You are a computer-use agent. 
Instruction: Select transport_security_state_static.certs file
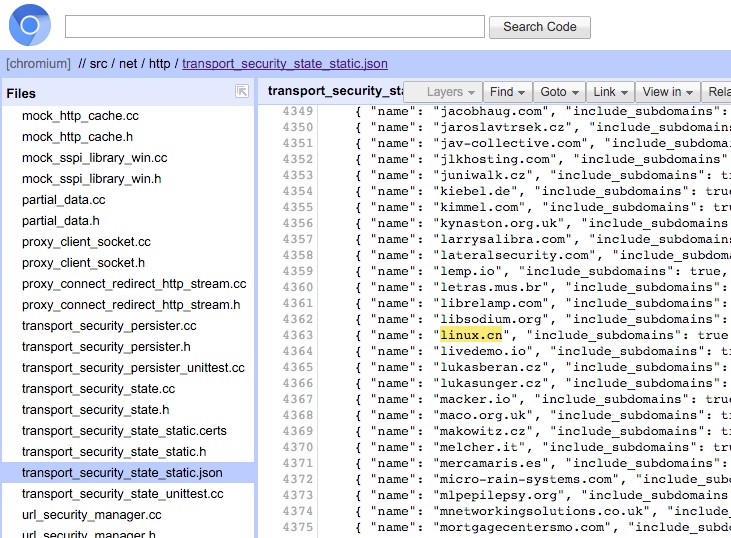click(124, 431)
